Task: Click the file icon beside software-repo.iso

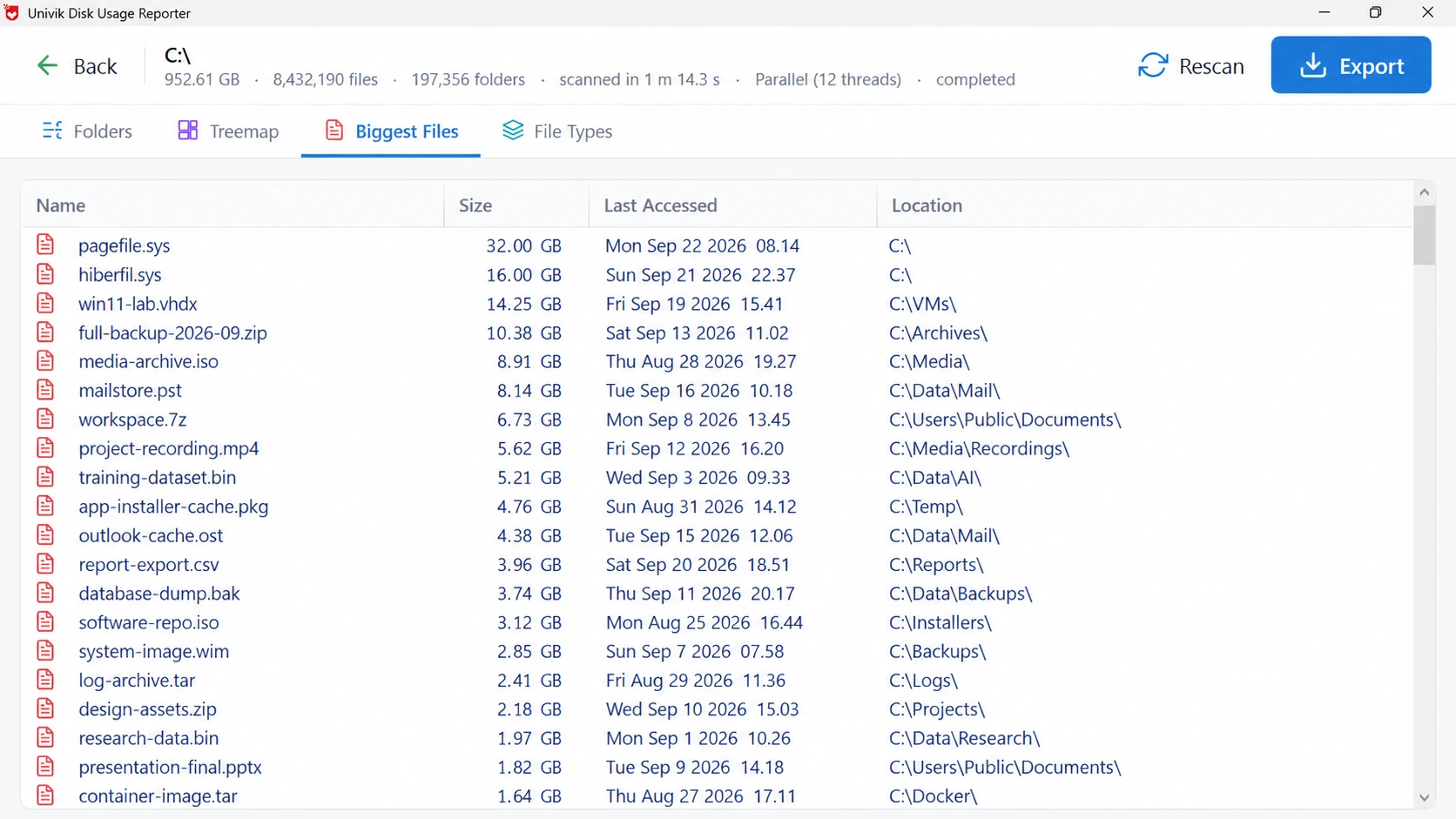Action: coord(45,621)
